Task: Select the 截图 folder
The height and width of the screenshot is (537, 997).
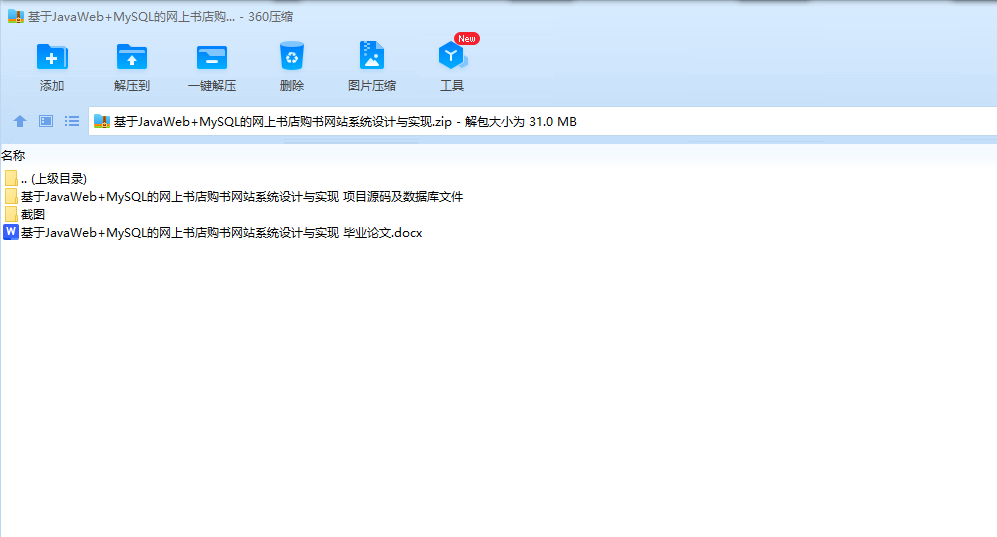Action: click(24, 215)
